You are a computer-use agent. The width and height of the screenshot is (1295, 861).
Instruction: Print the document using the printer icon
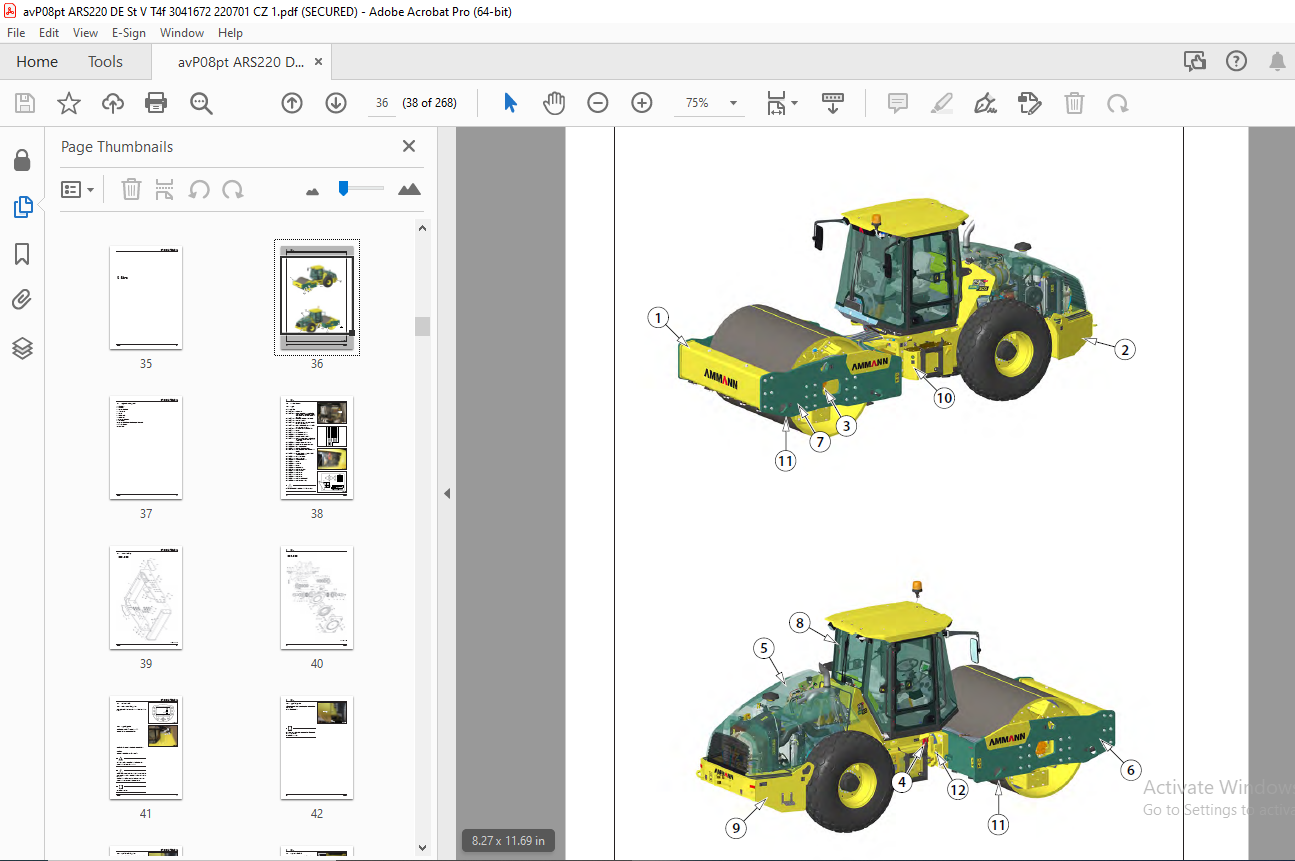(x=156, y=103)
